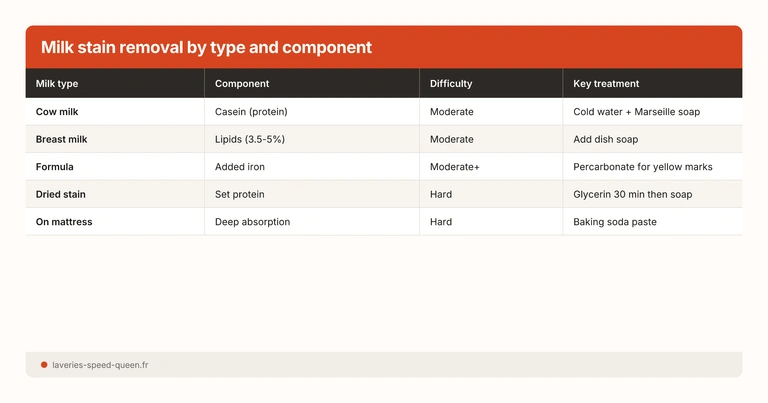Click the "Casein (protein)" cell
768x403 pixels.
pyautogui.click(x=251, y=112)
